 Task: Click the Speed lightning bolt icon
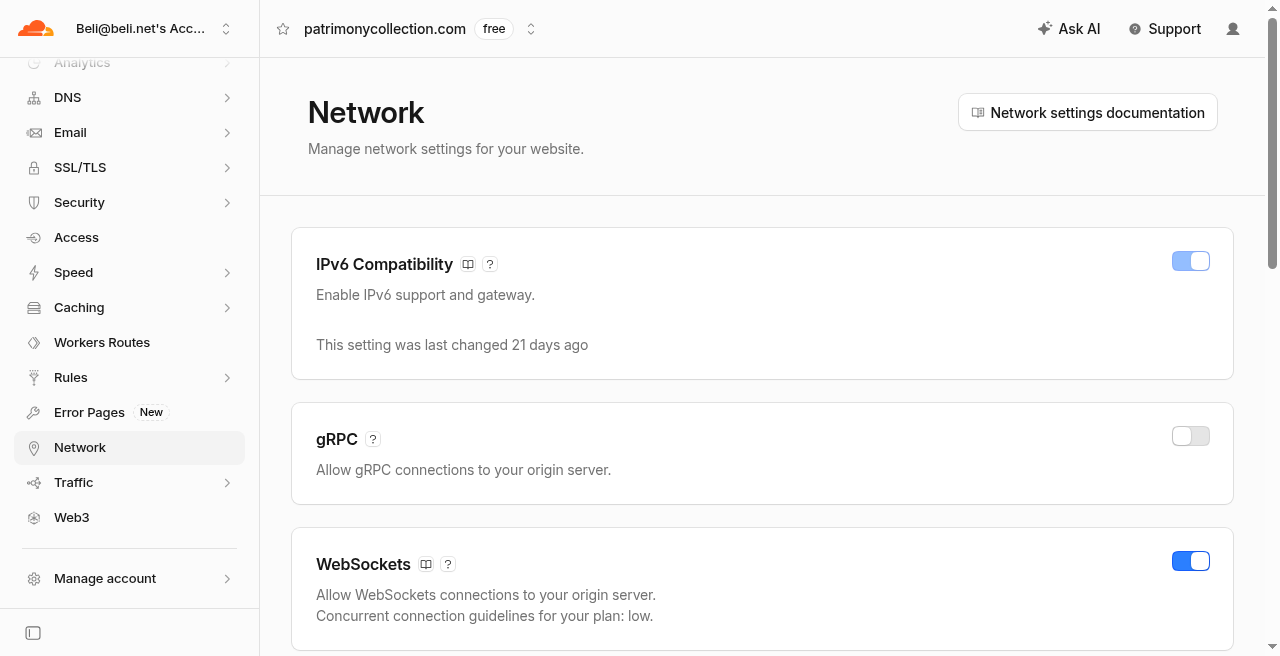pos(34,273)
